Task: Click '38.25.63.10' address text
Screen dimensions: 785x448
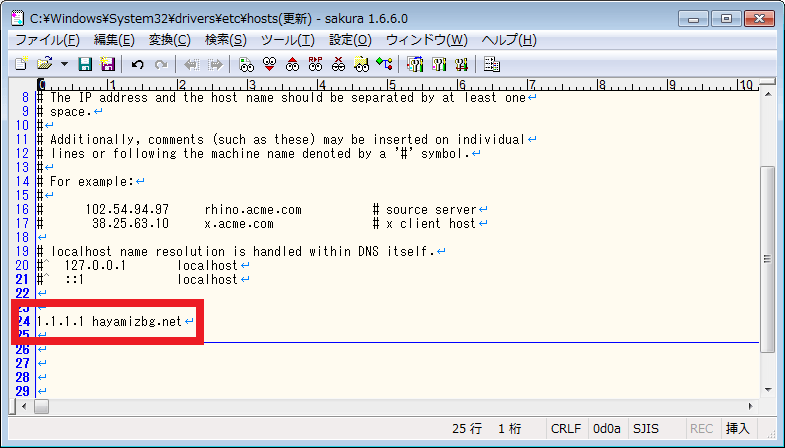Action: (x=131, y=223)
